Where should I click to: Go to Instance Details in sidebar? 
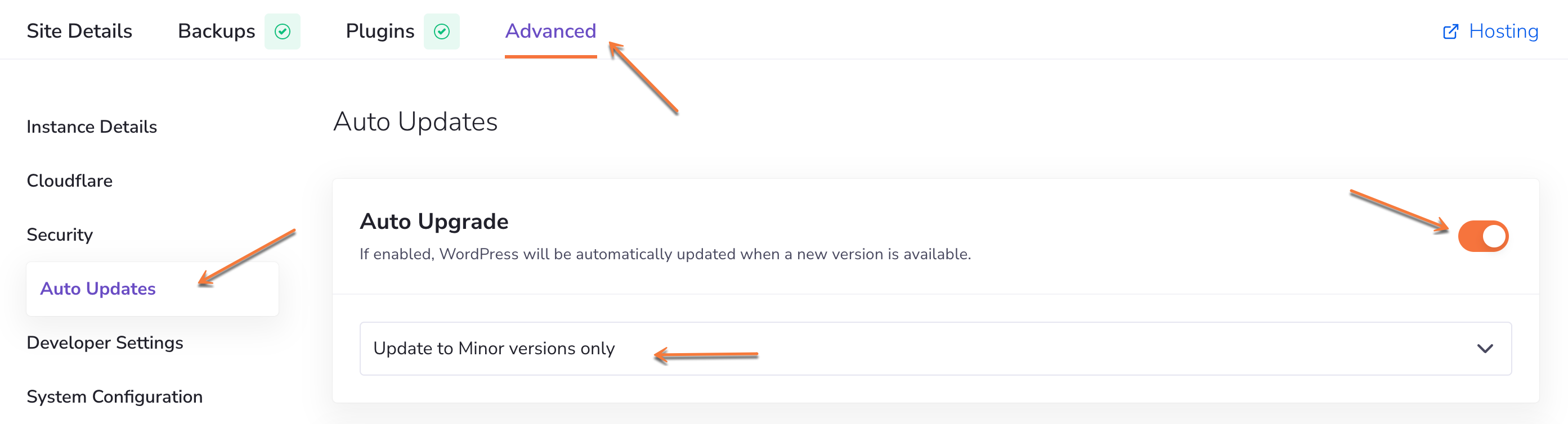92,127
